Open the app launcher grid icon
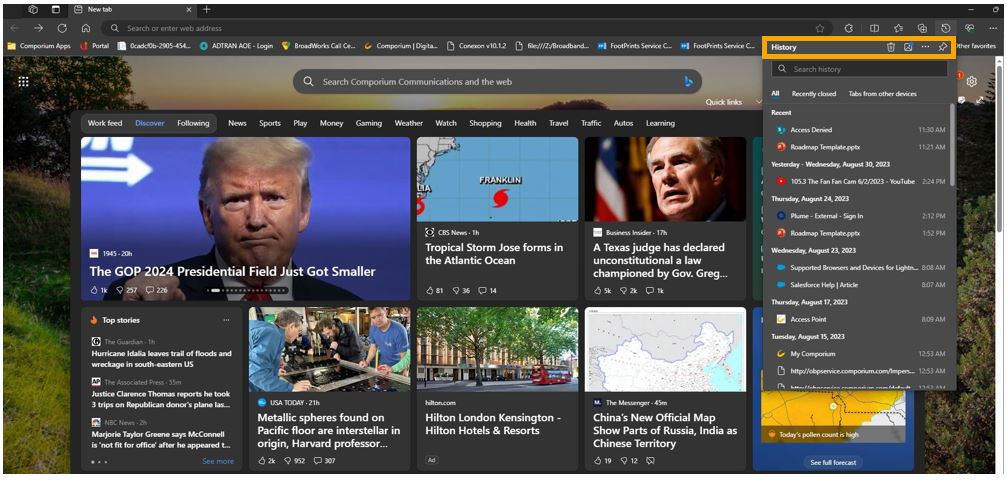Viewport: 1007px width, 480px height. click(23, 82)
